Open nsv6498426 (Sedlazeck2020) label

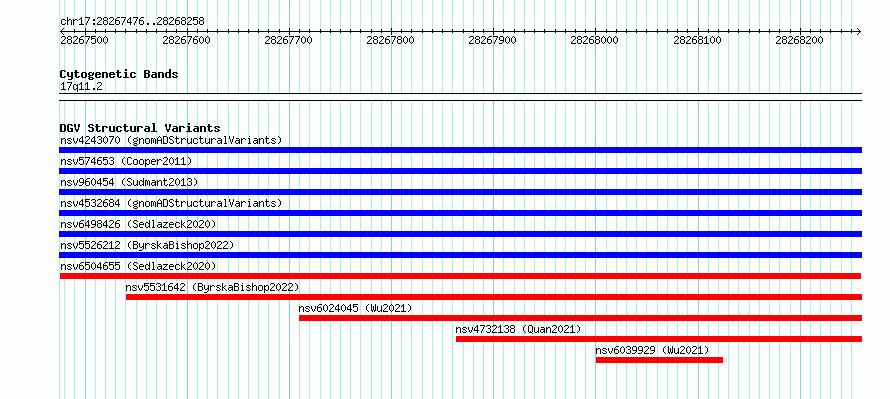click(x=138, y=224)
